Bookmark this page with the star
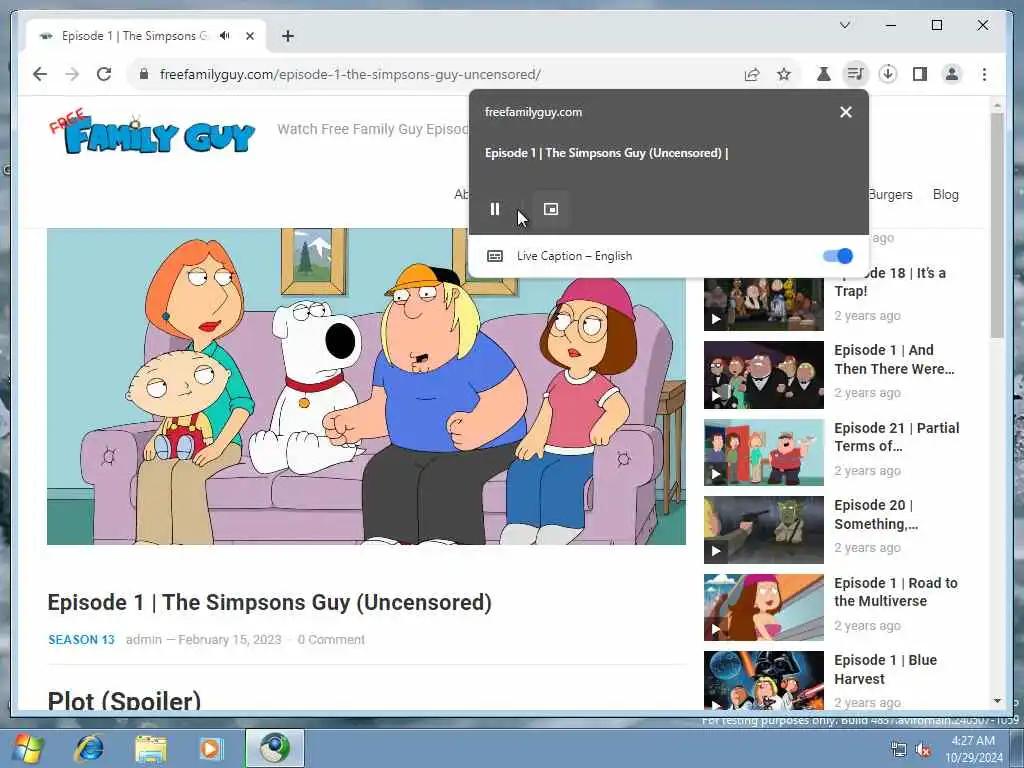The width and height of the screenshot is (1024, 768). tap(784, 74)
